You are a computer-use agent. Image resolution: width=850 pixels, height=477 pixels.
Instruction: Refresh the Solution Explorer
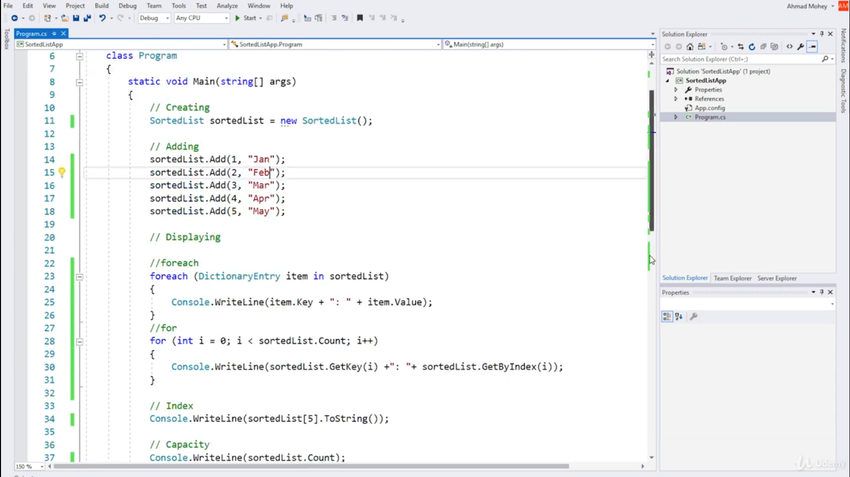pyautogui.click(x=752, y=47)
